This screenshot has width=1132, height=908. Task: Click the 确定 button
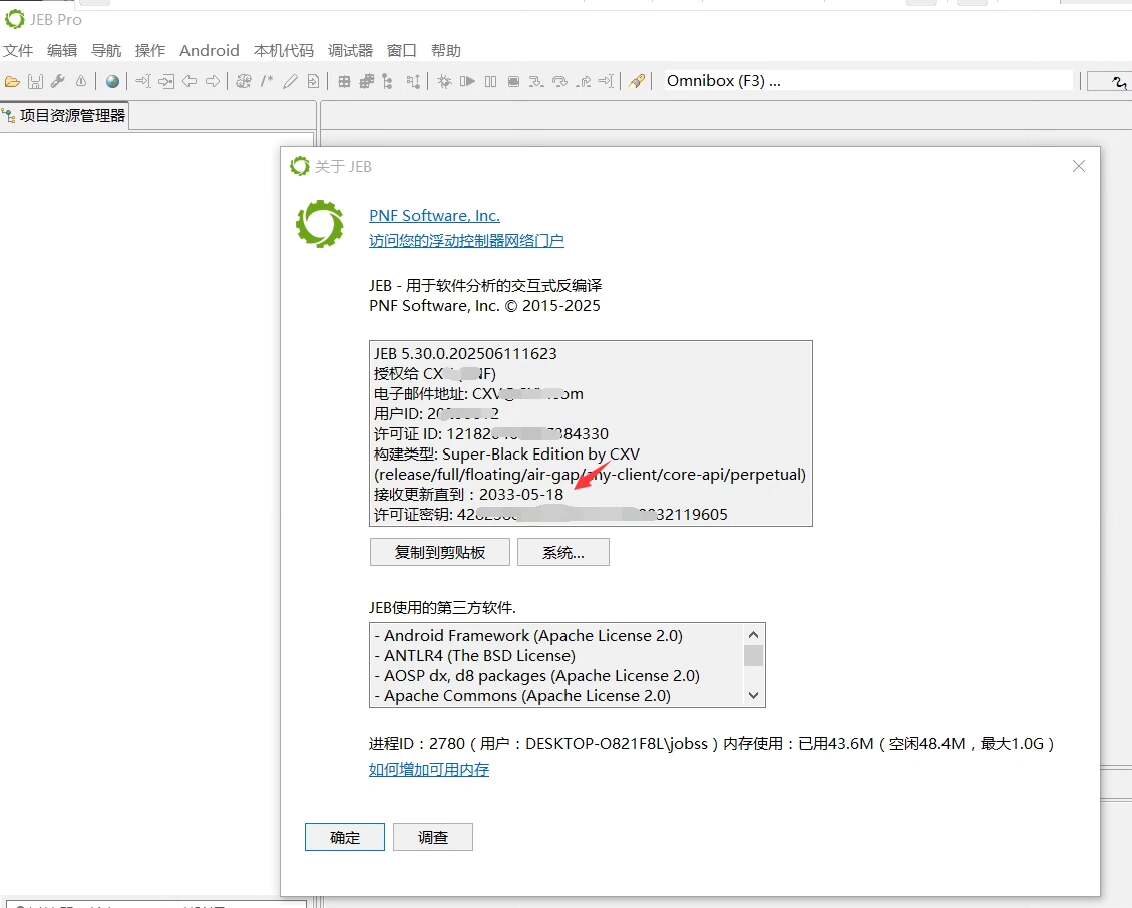[x=344, y=837]
